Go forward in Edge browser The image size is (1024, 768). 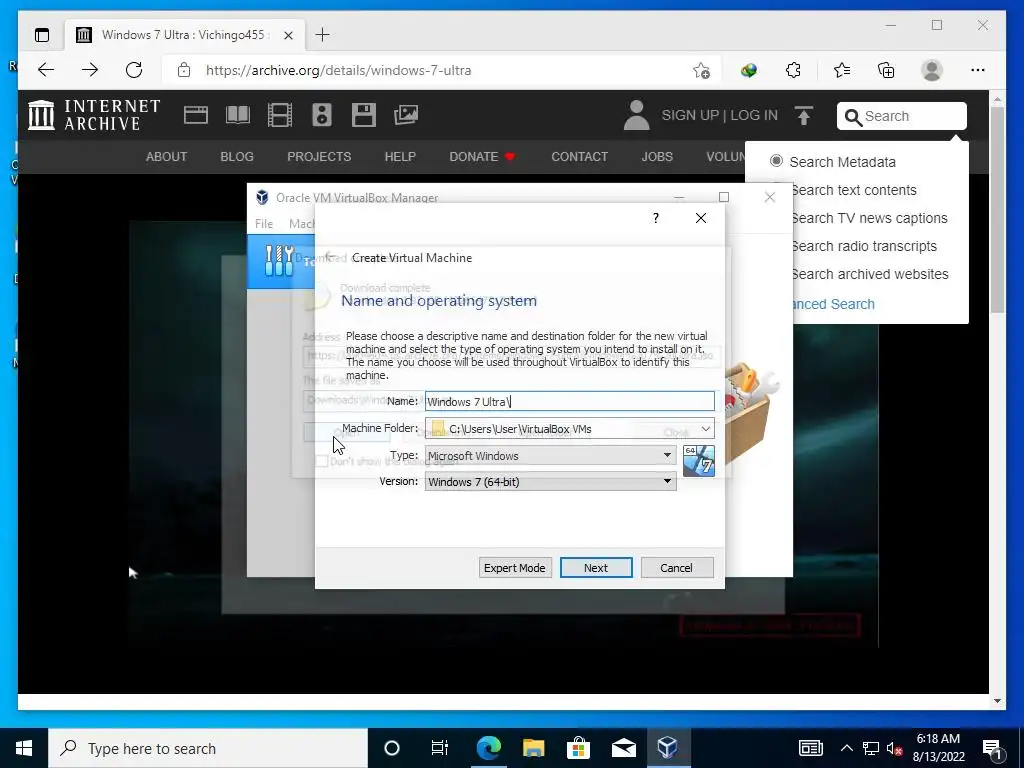(x=90, y=70)
